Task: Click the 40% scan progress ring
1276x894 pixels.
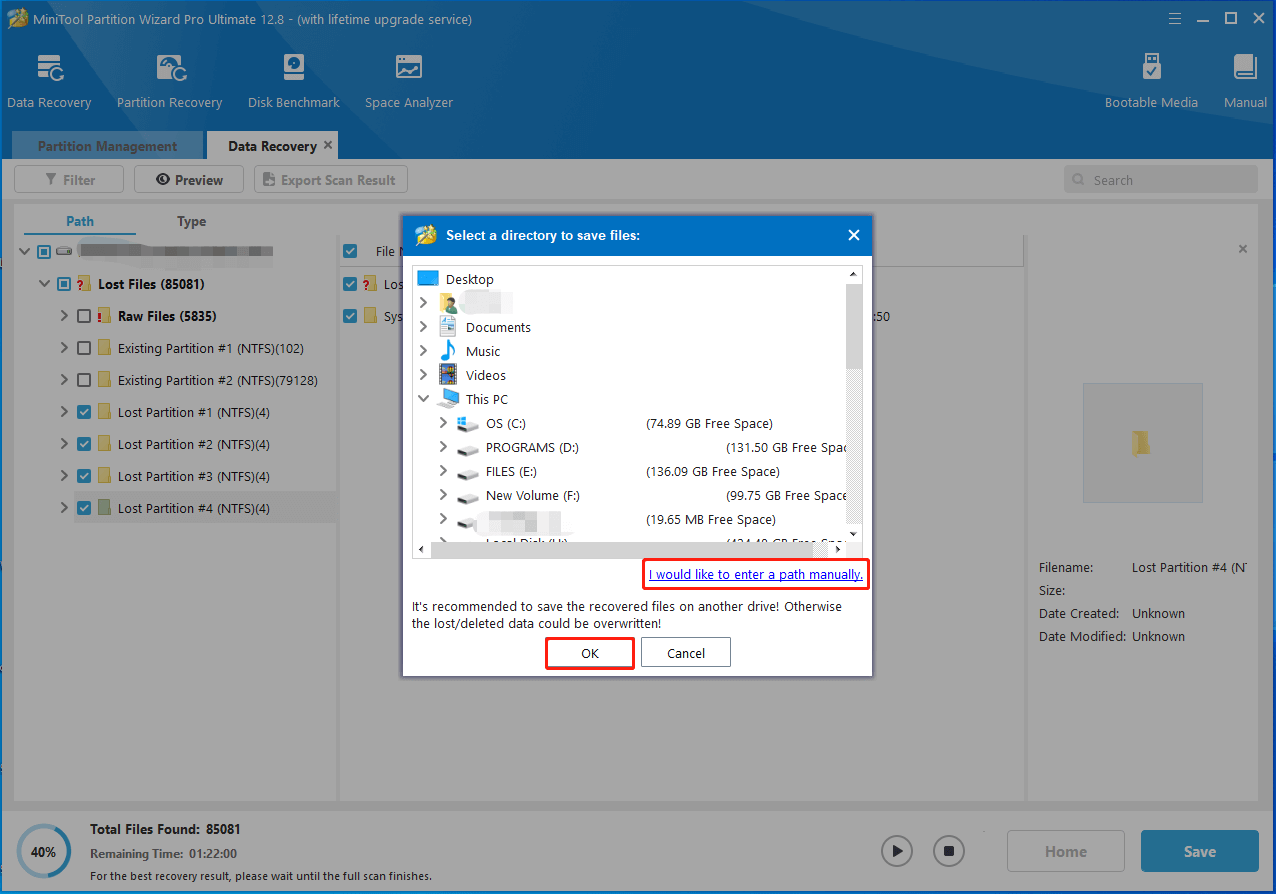Action: [43, 852]
